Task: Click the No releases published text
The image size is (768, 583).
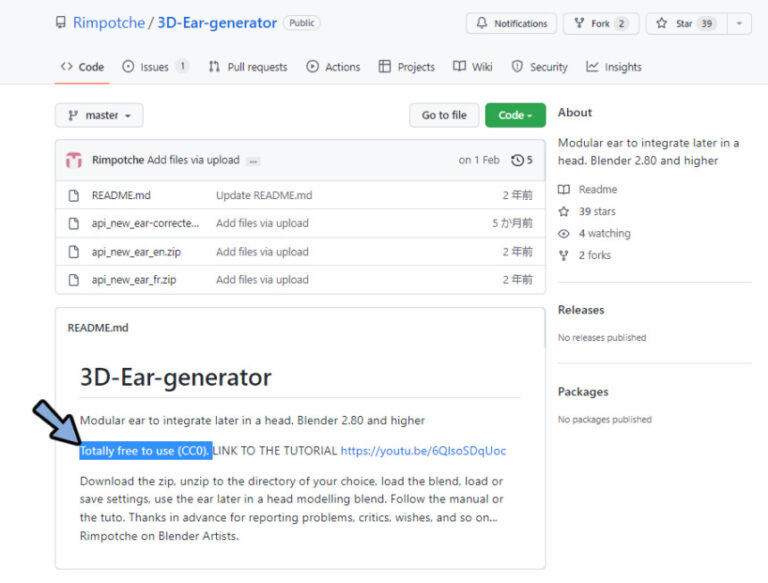Action: [x=602, y=338]
